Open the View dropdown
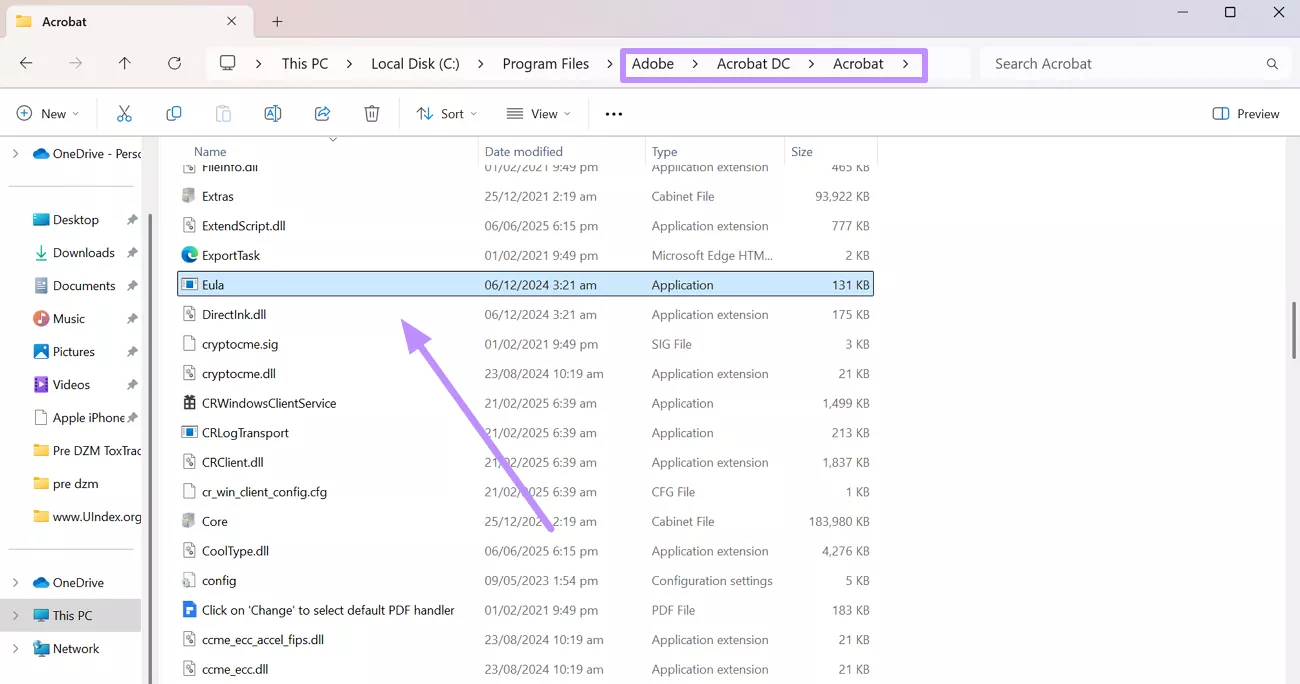This screenshot has width=1300, height=684. click(538, 114)
